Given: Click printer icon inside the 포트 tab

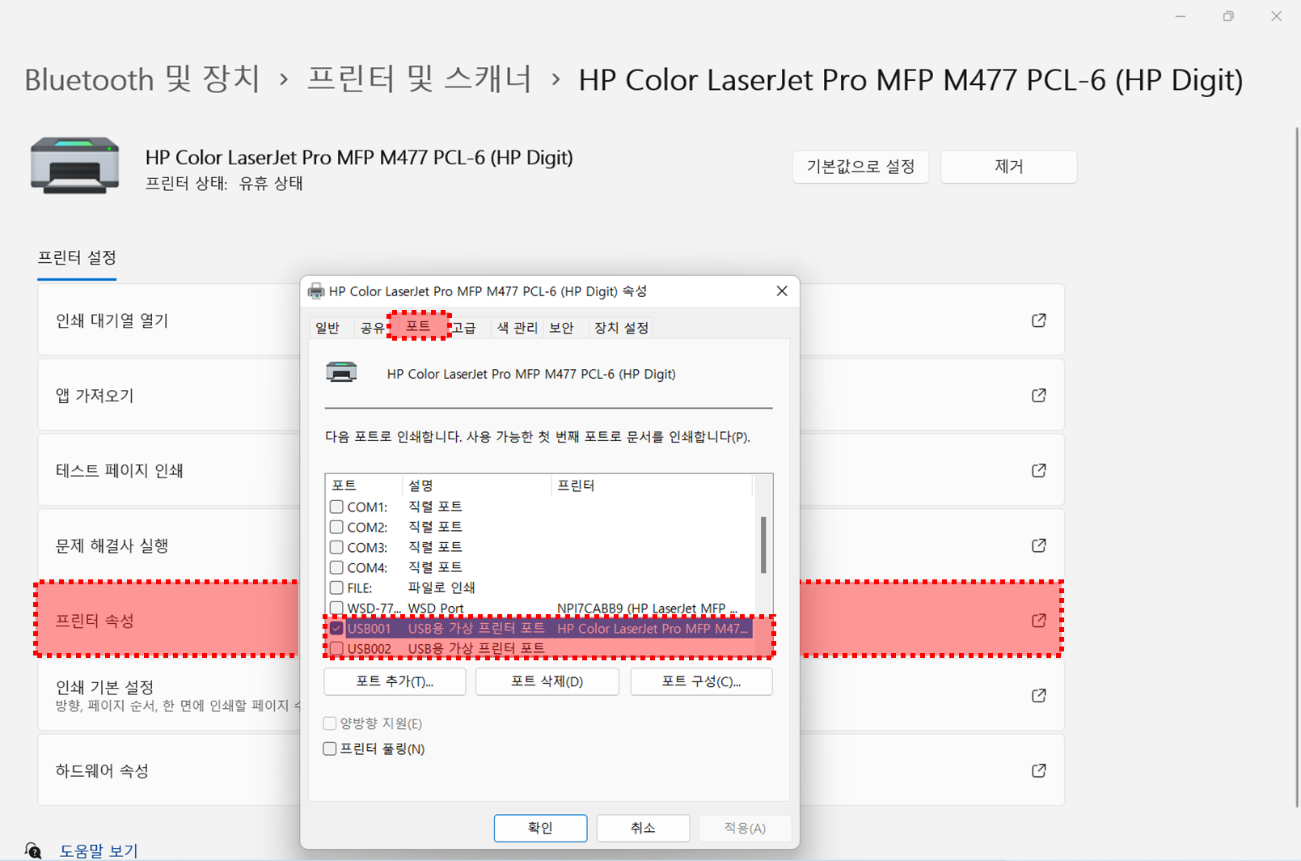Looking at the screenshot, I should pos(342,373).
